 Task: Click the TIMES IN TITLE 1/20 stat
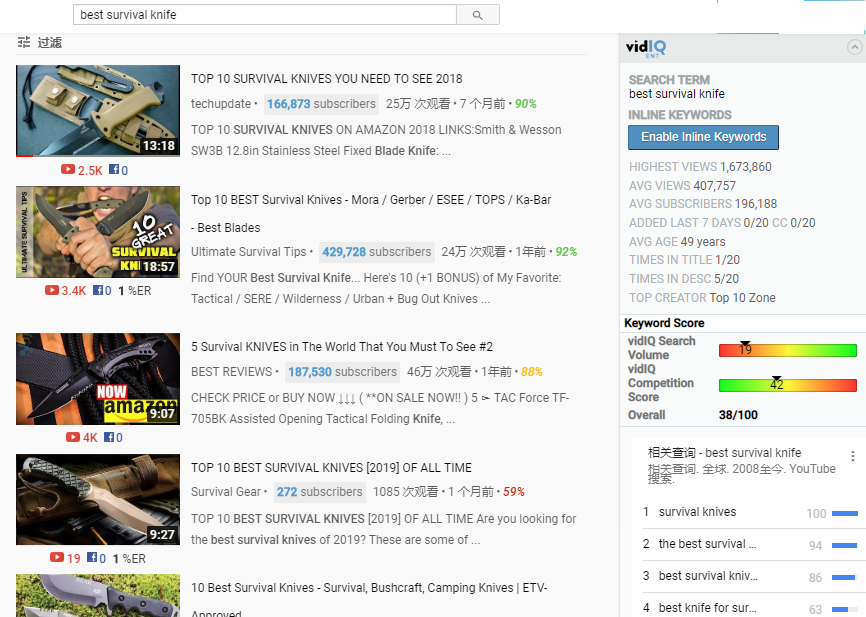coord(684,260)
